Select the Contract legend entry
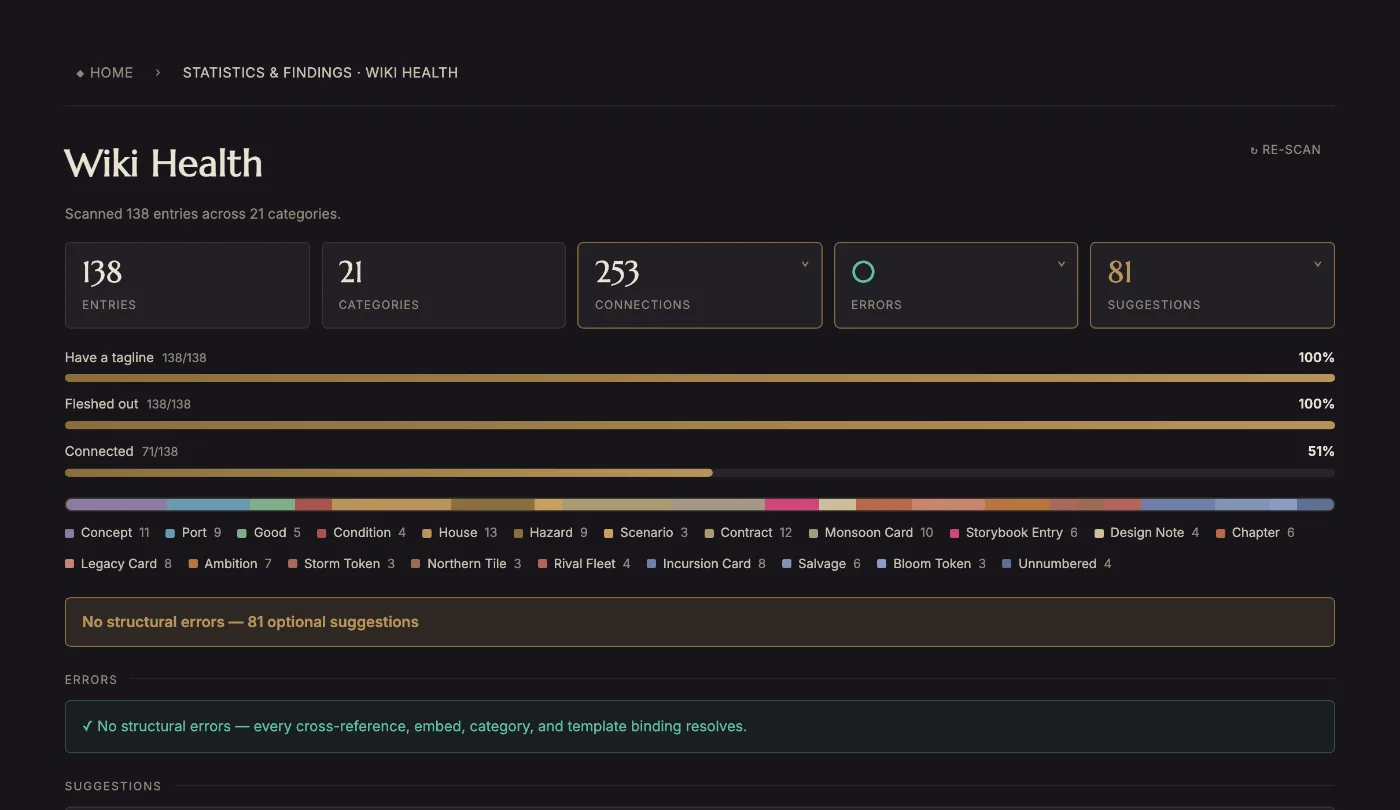This screenshot has height=810, width=1400. click(x=748, y=533)
